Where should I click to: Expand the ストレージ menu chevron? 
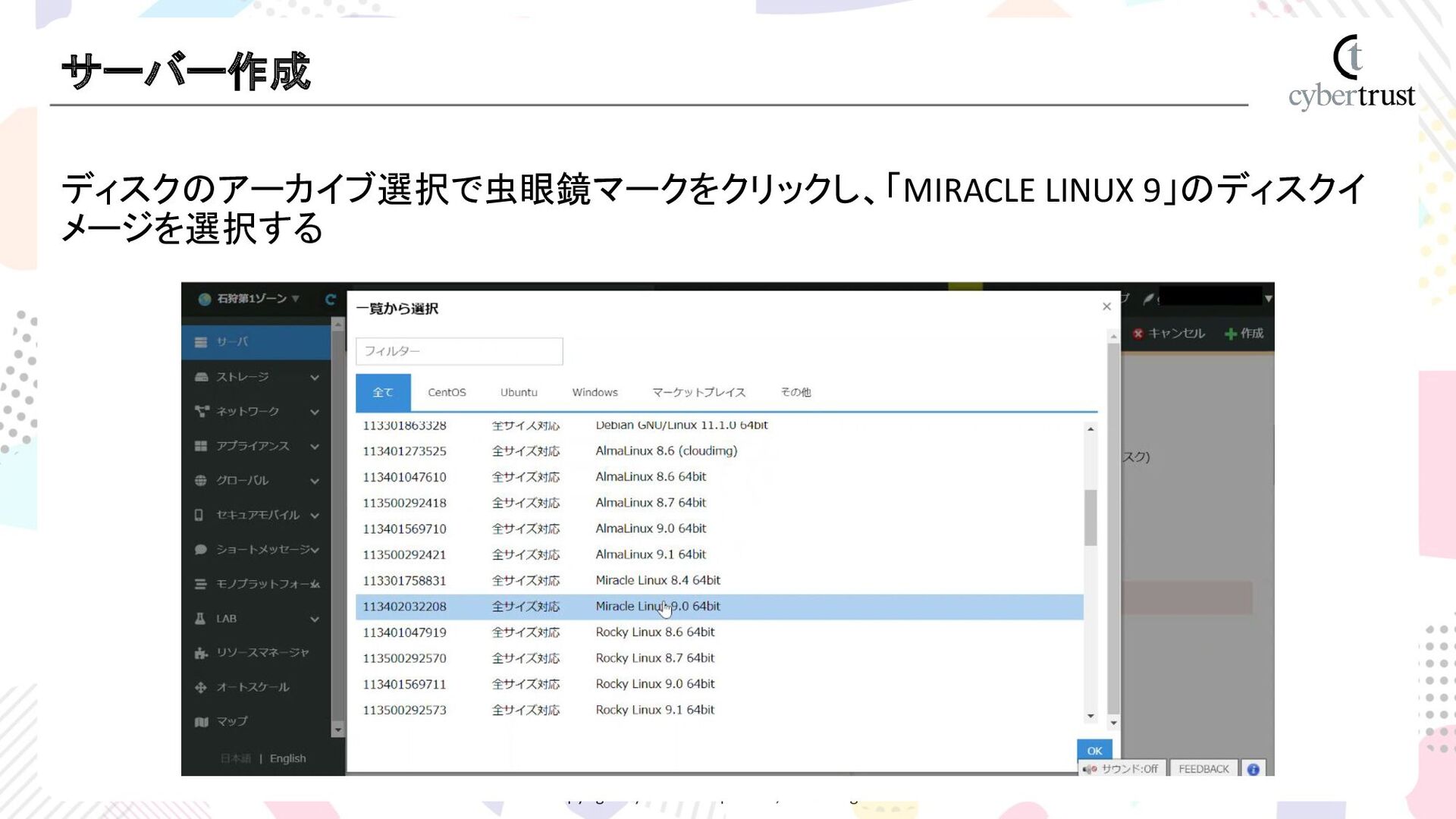(x=315, y=378)
